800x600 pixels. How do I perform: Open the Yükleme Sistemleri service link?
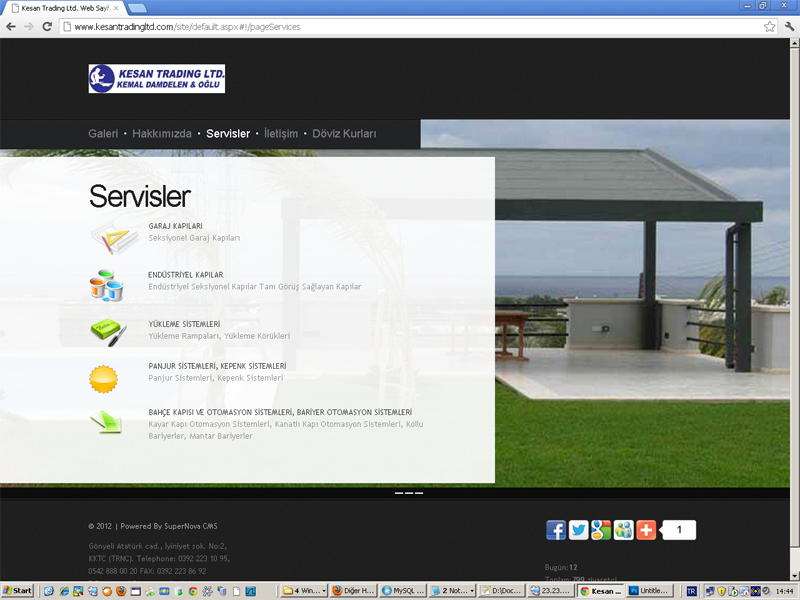tap(184, 324)
